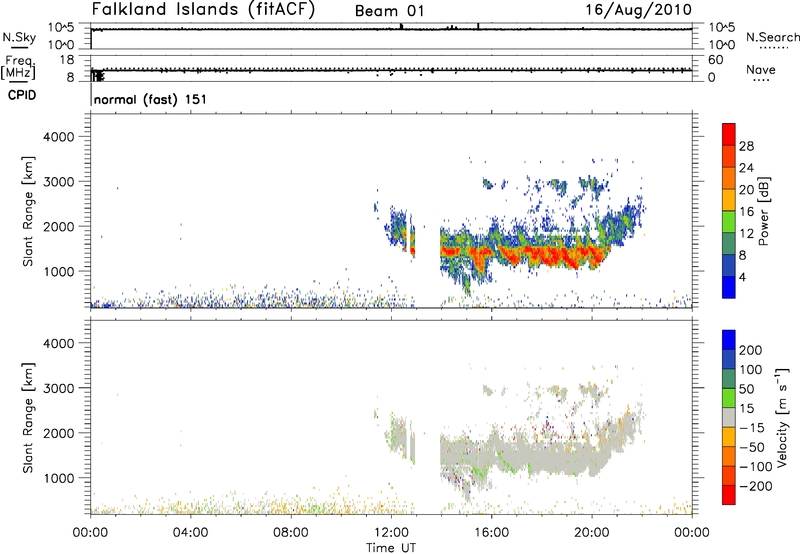Click the 'Velocity [m s-1]' color bar label

tap(782, 417)
